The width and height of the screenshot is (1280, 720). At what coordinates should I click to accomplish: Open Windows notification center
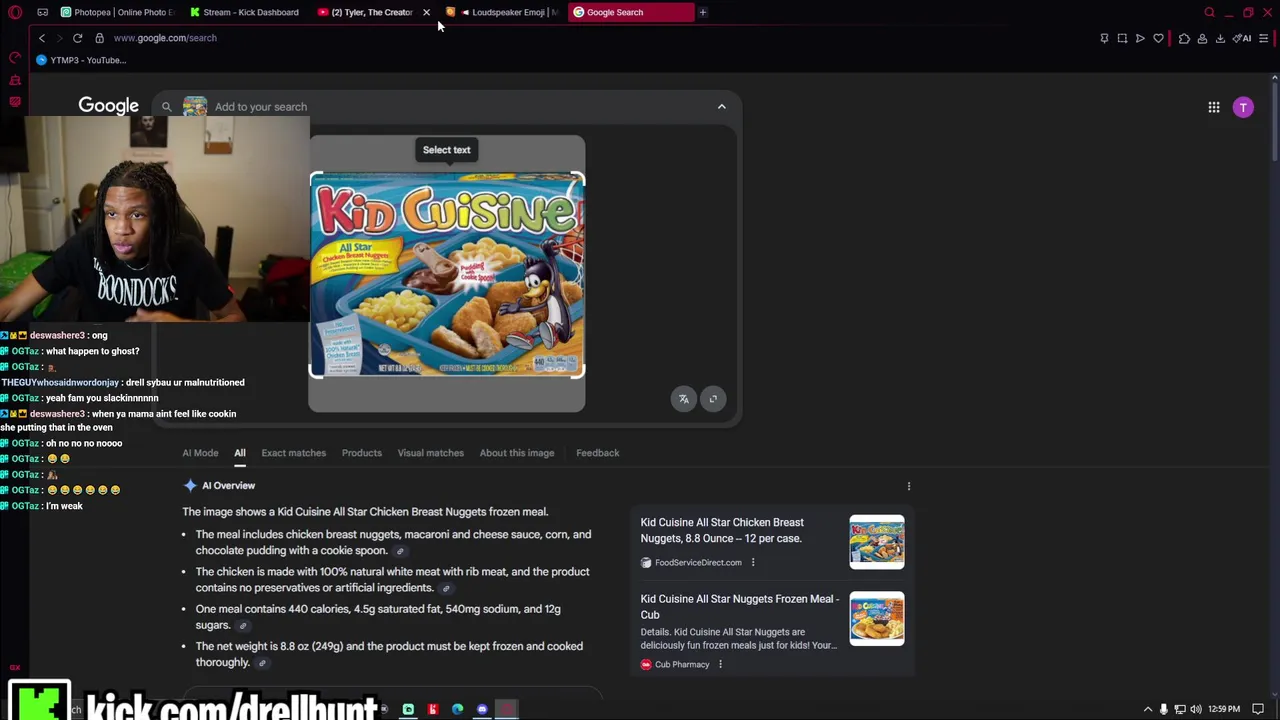point(1258,709)
